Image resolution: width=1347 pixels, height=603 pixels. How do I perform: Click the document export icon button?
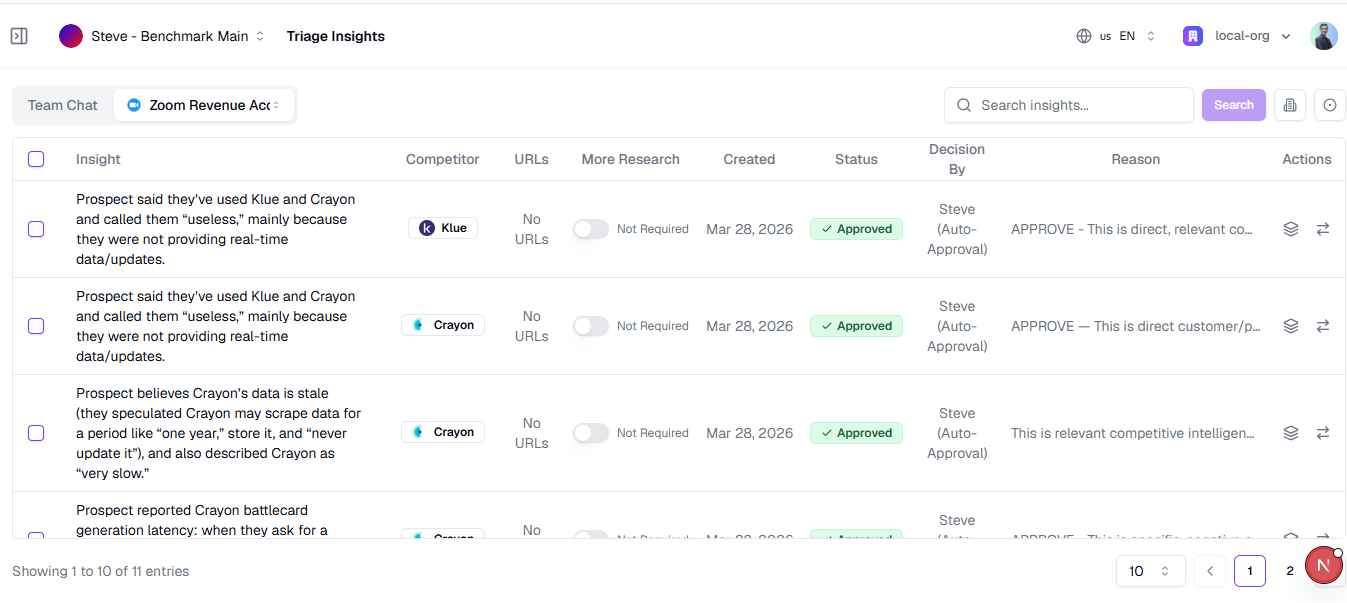point(1290,105)
